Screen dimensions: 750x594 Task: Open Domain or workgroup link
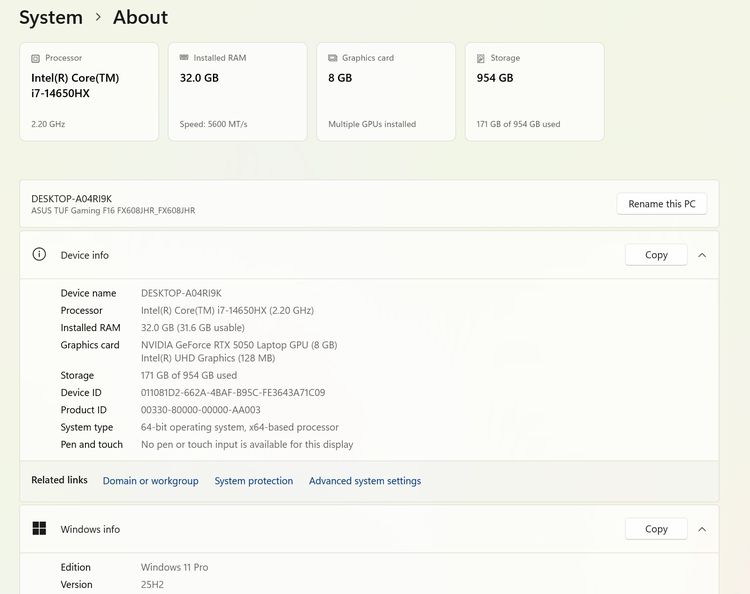click(x=150, y=481)
